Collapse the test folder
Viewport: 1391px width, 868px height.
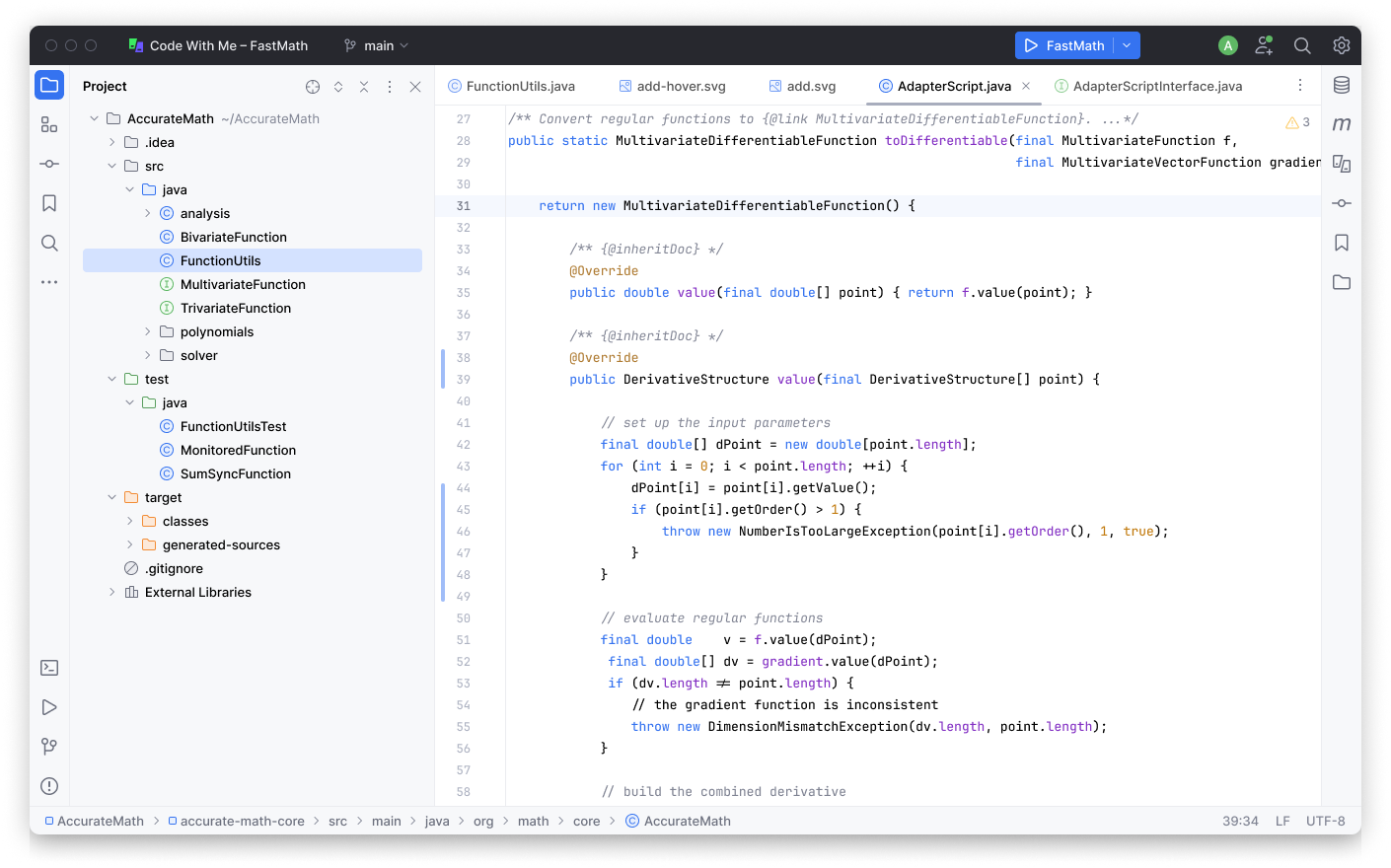[x=112, y=379]
